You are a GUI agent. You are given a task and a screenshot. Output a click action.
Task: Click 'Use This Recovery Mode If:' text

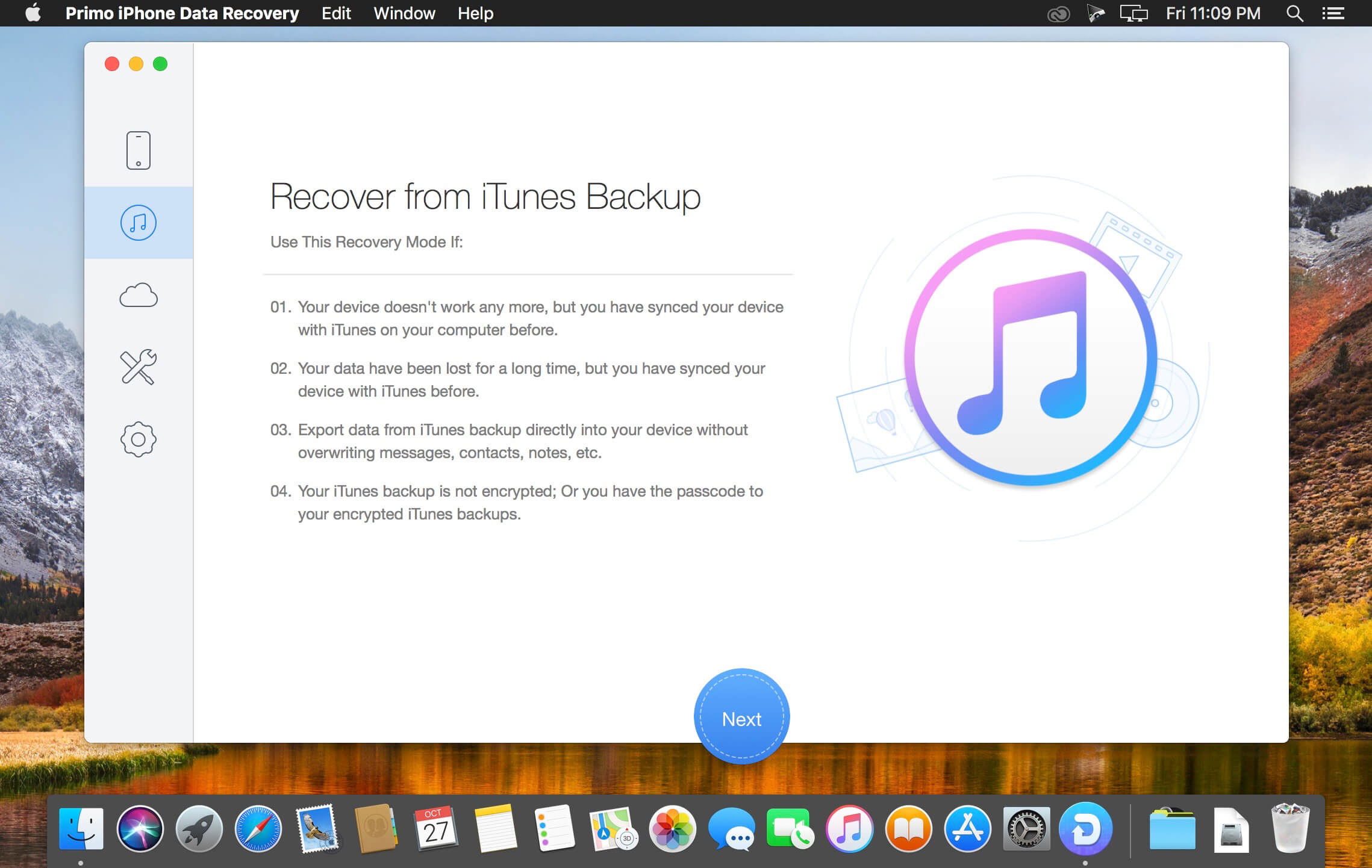point(366,242)
